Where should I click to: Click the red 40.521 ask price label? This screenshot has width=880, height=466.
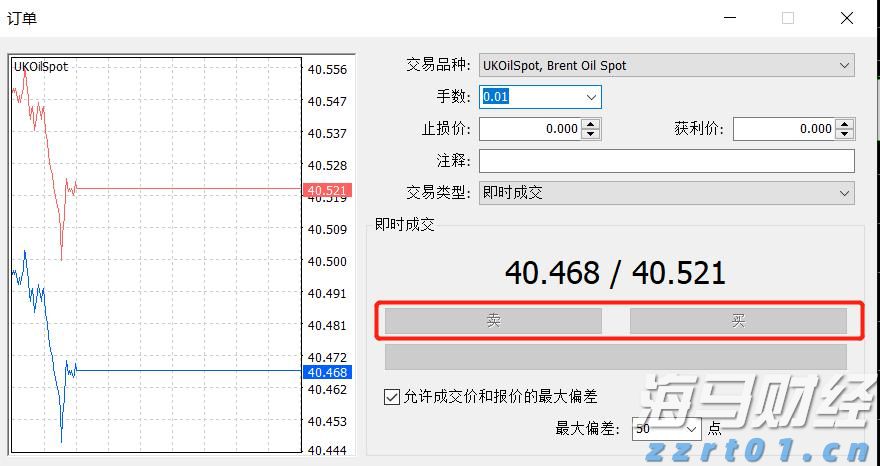coord(327,190)
